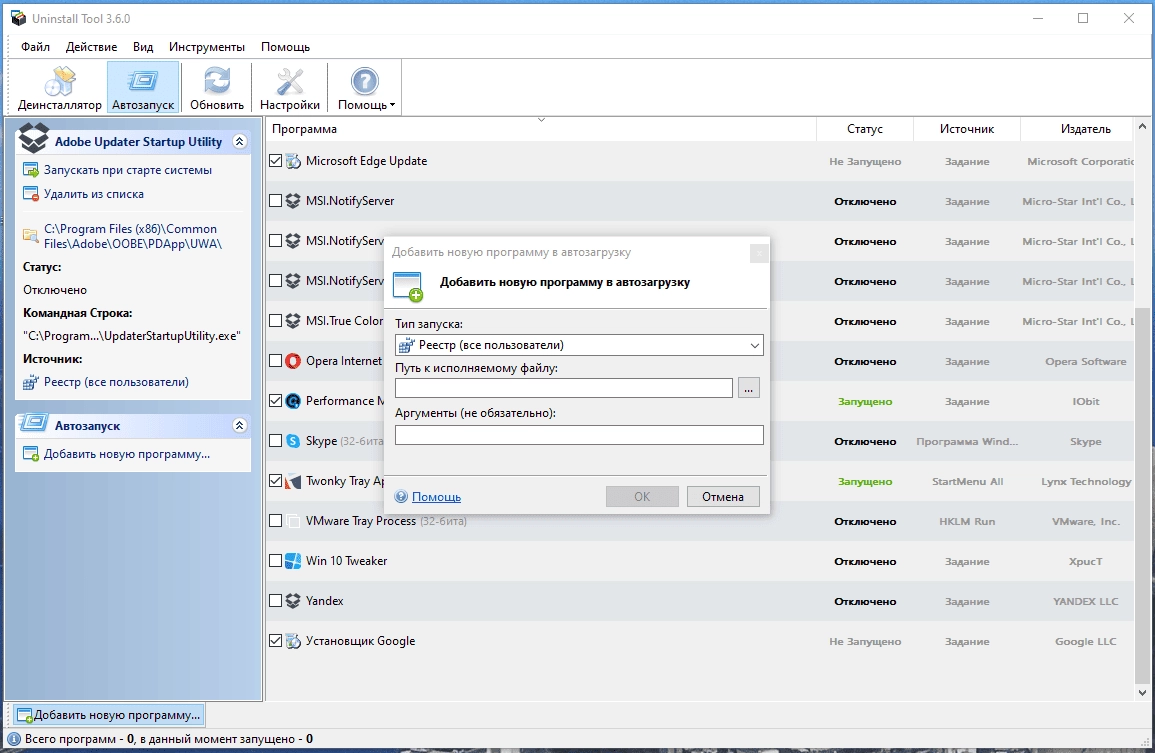Open the Вид menu

point(143,46)
